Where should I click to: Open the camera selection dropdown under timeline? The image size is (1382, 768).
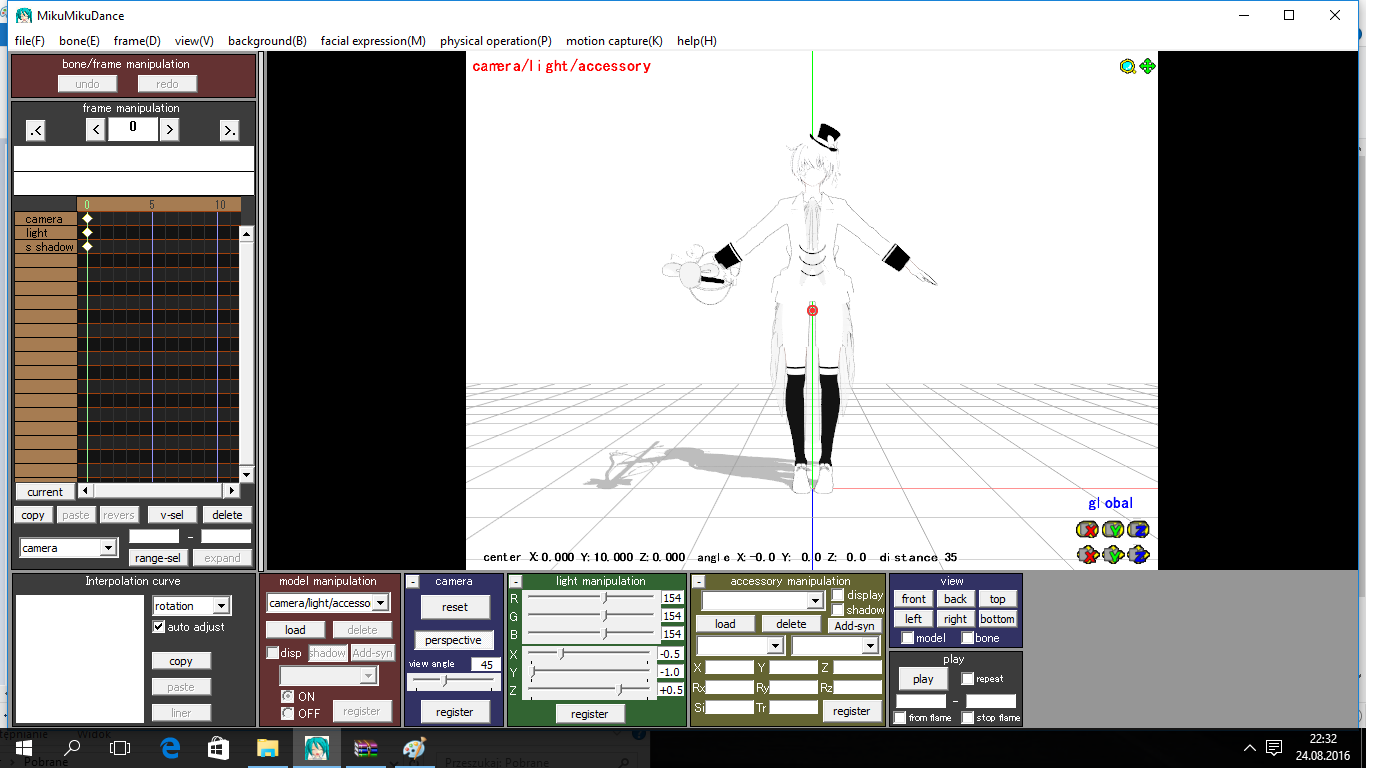click(x=107, y=548)
